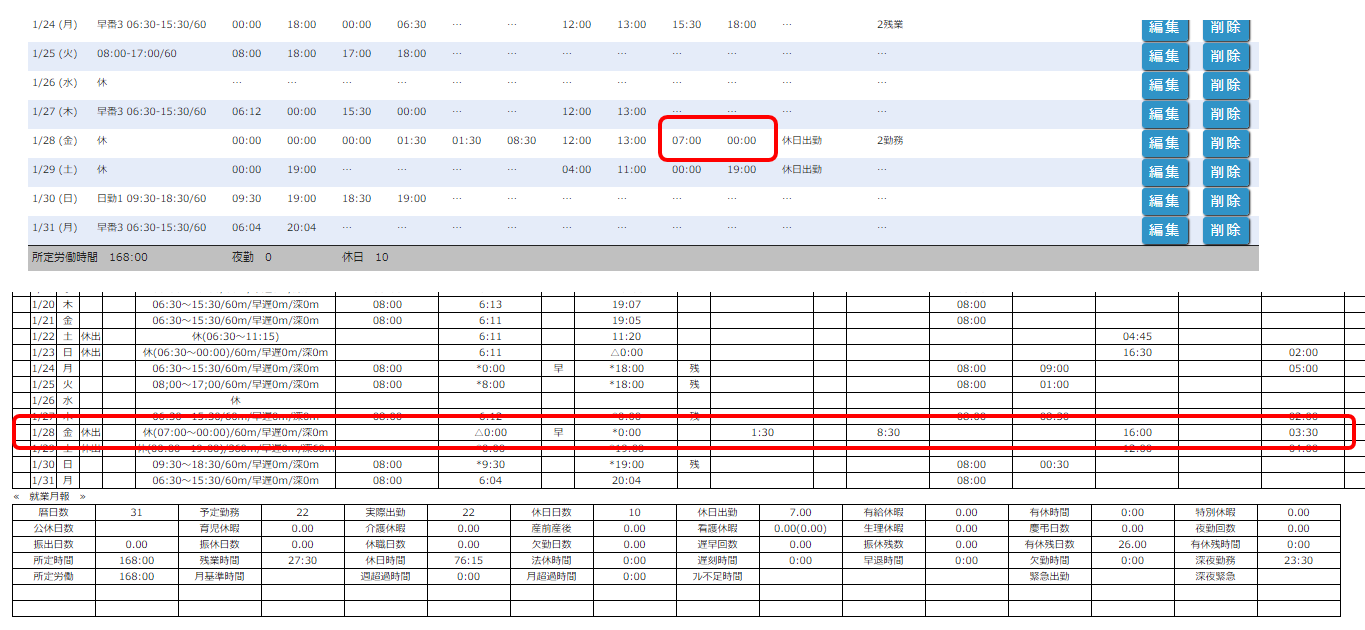The height and width of the screenshot is (630, 1365).
Task: Select the 07:00 time in red box
Action: (x=686, y=141)
